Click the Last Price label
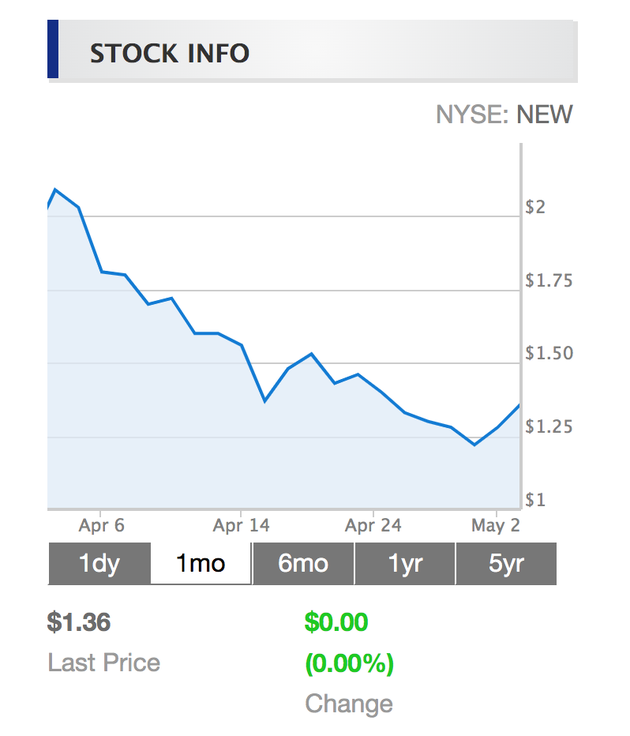This screenshot has height=736, width=630. pyautogui.click(x=104, y=662)
